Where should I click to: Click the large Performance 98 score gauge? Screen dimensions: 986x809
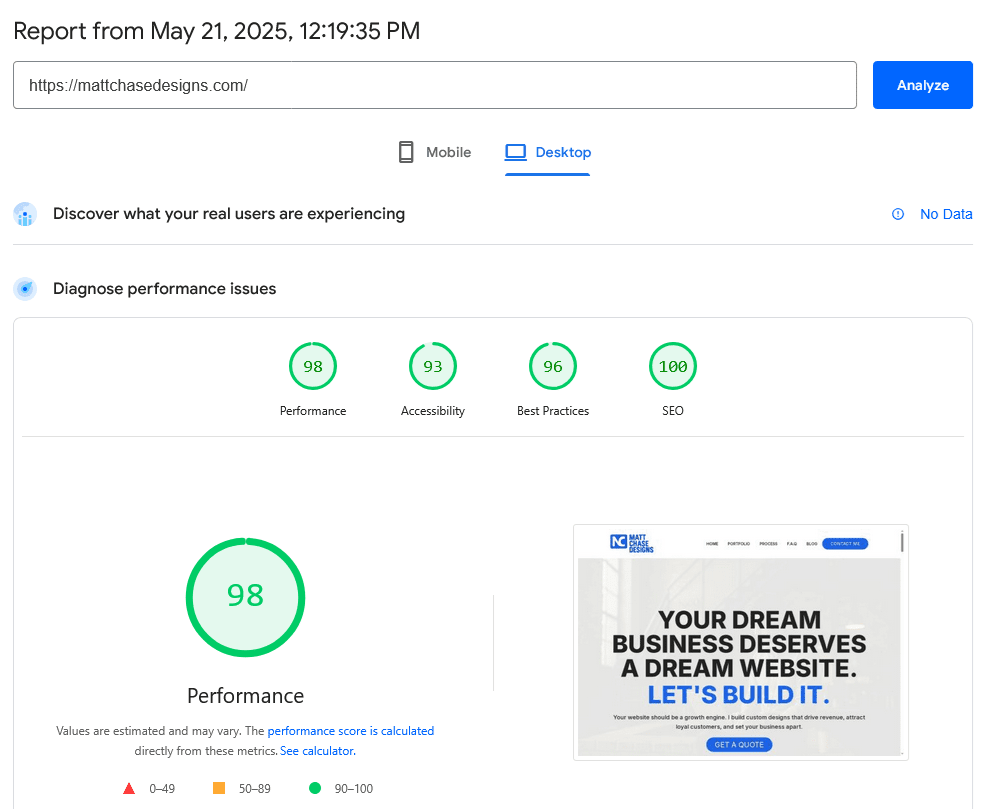coord(245,597)
